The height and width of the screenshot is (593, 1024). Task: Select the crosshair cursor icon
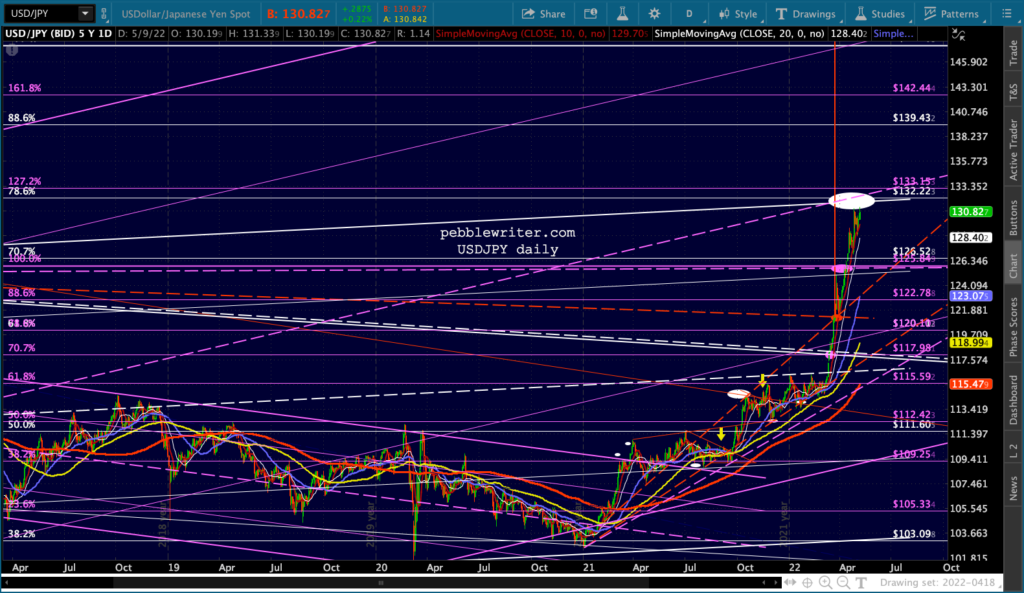808,583
